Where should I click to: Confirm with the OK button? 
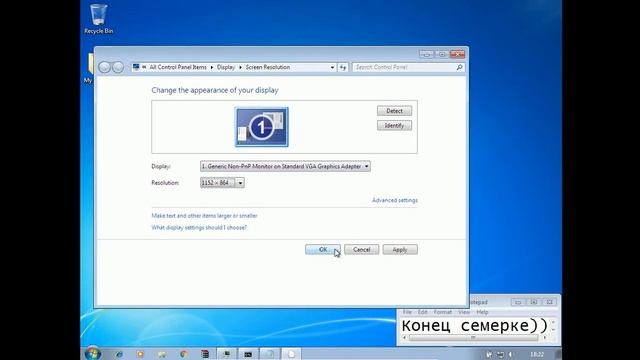(x=322, y=249)
